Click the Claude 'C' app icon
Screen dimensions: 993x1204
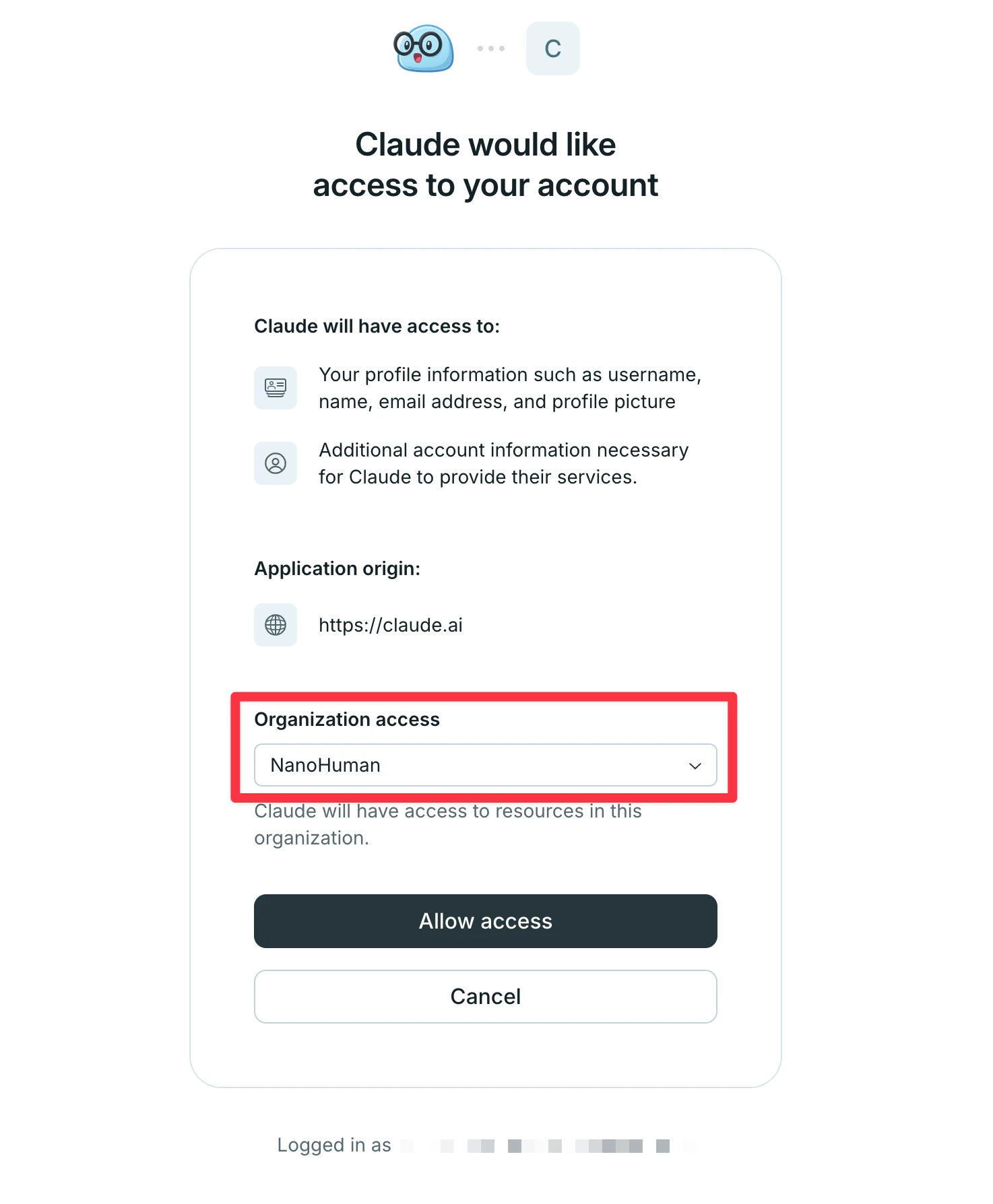click(x=552, y=48)
